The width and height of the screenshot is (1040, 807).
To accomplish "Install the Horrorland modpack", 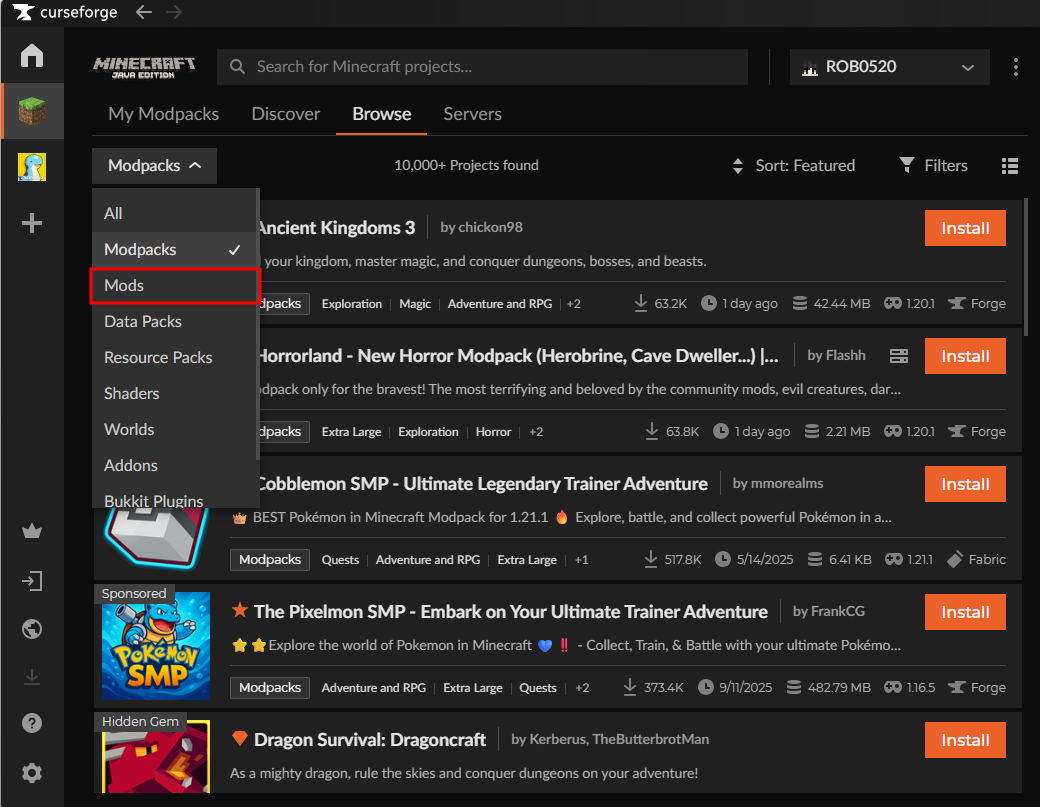I will pos(965,356).
